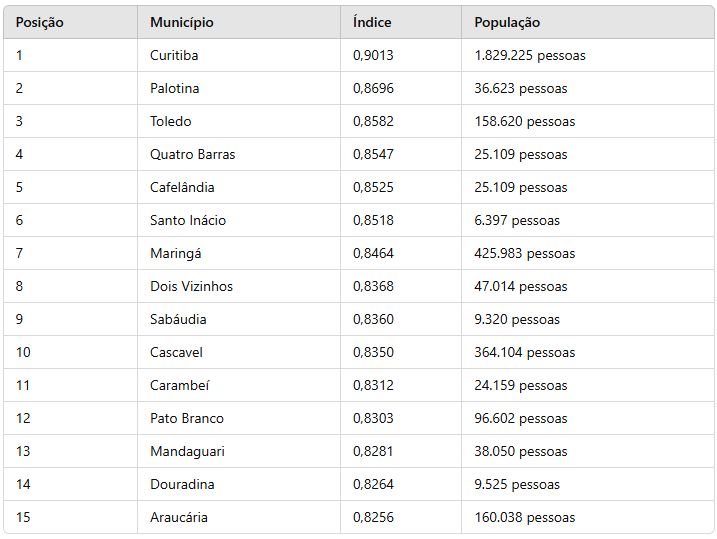
Task: Select the Pato Branco cell
Action: [x=187, y=418]
